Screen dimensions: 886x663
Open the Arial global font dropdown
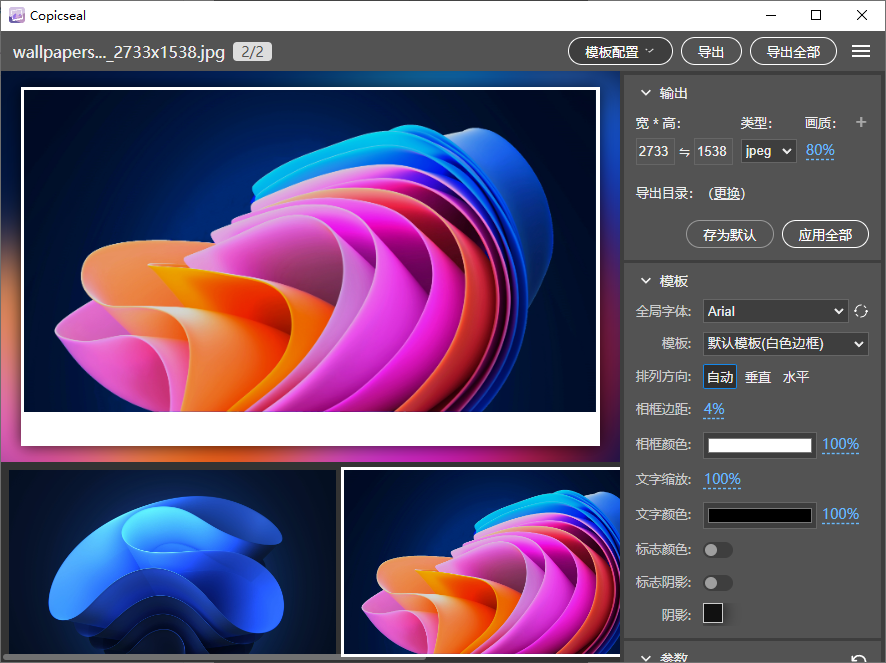pos(775,311)
